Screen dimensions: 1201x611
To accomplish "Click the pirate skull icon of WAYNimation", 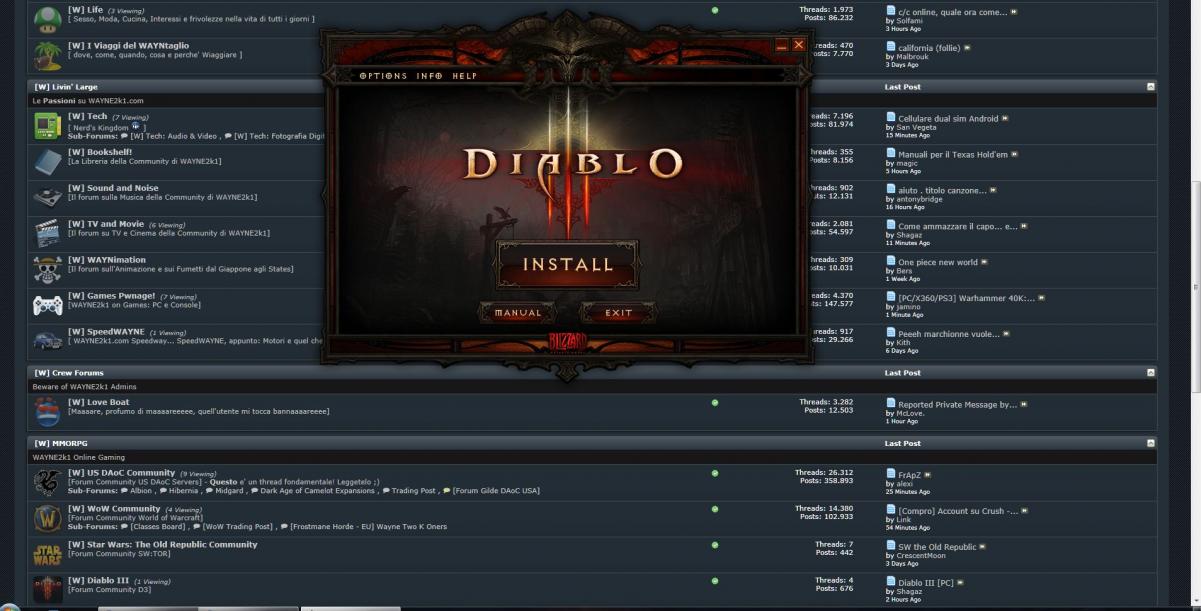I will (47, 269).
